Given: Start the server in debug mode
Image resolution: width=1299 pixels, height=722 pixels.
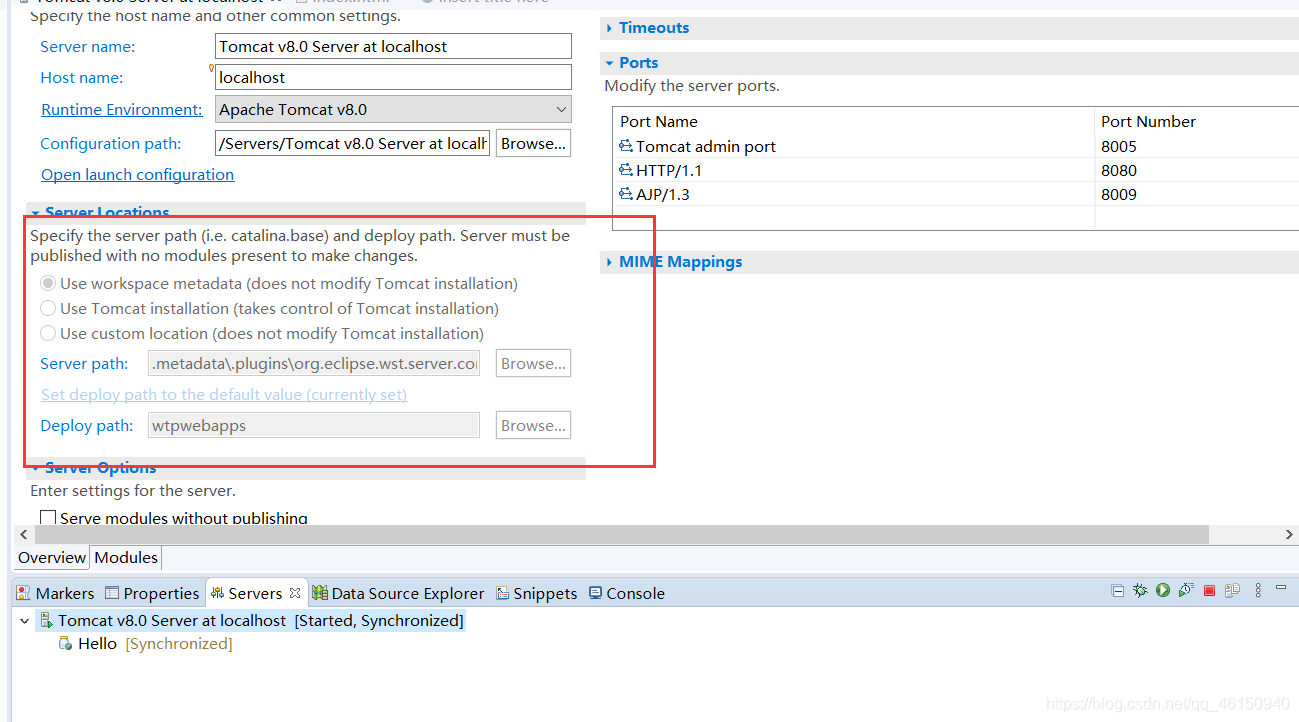Looking at the screenshot, I should click(x=1140, y=591).
